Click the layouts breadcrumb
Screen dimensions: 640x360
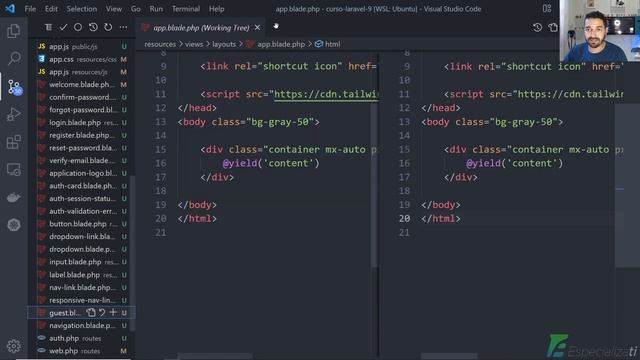(224, 44)
